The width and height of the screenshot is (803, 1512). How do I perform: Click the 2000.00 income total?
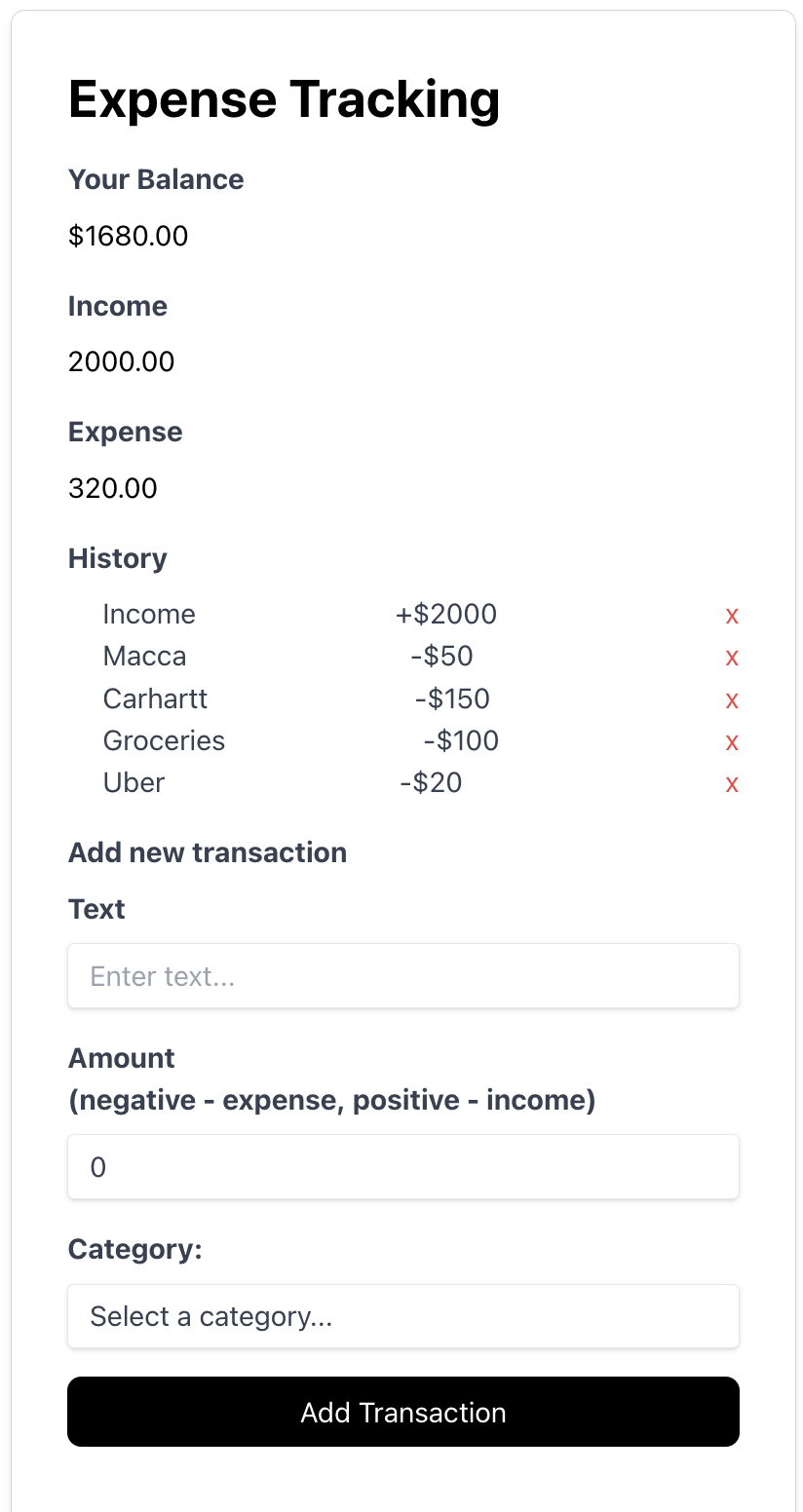click(x=122, y=362)
